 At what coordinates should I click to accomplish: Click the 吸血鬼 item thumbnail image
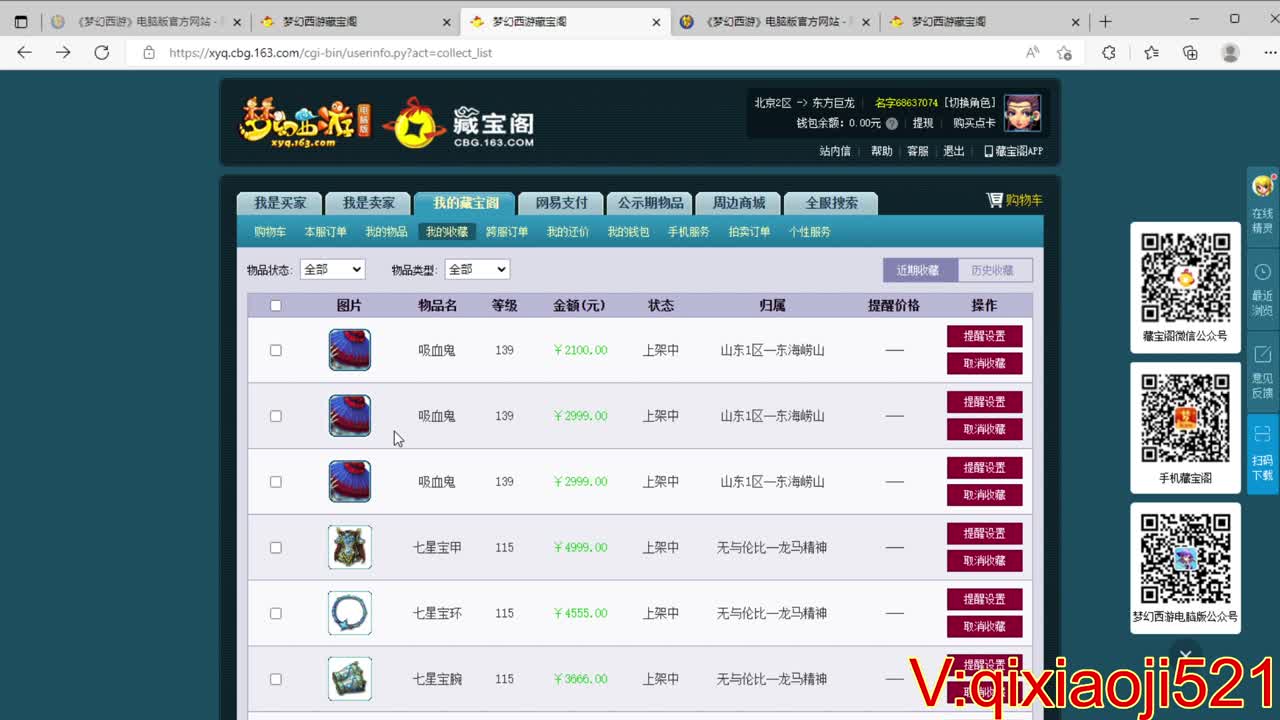[349, 350]
